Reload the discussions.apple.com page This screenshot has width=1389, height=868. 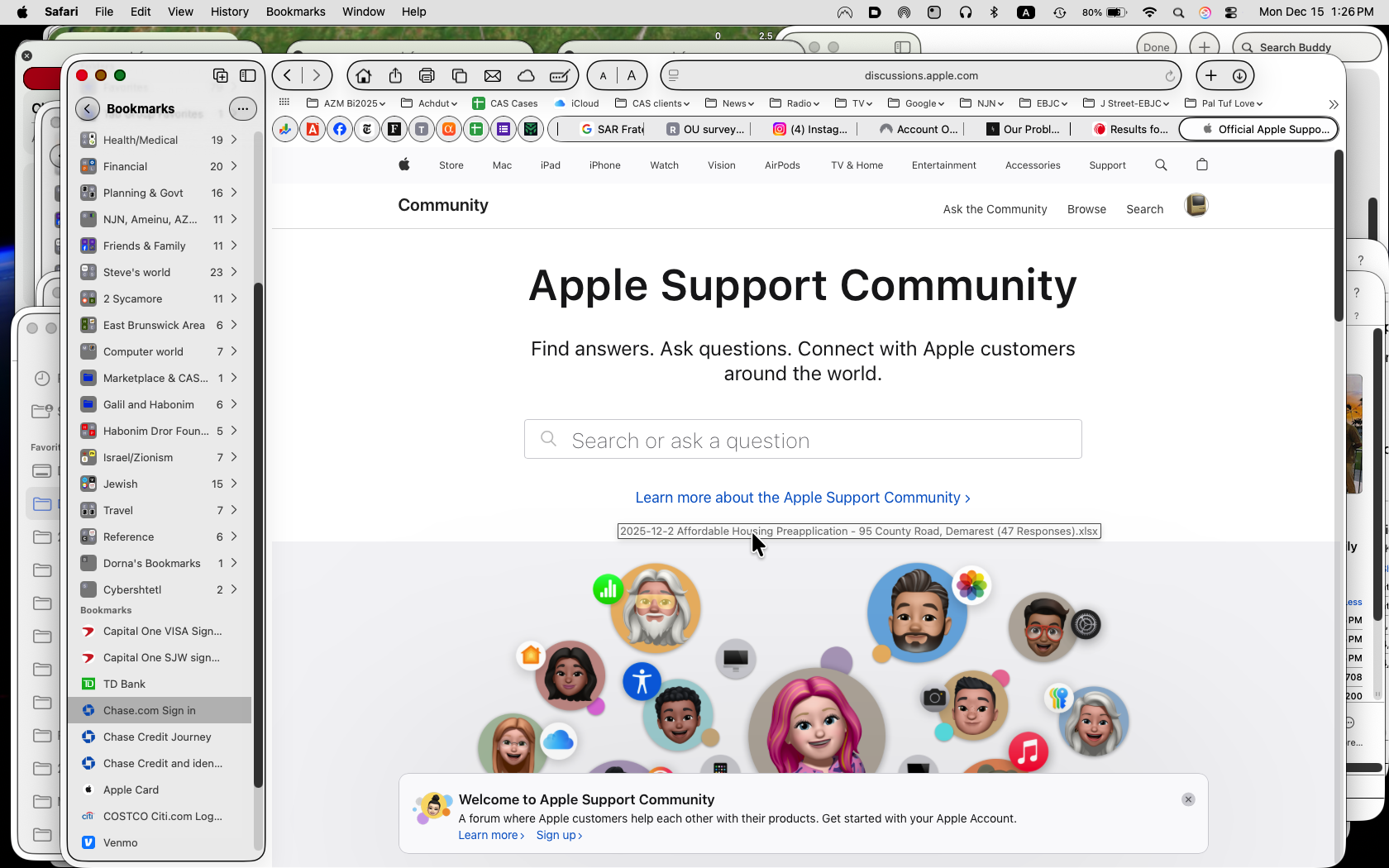point(1170,76)
